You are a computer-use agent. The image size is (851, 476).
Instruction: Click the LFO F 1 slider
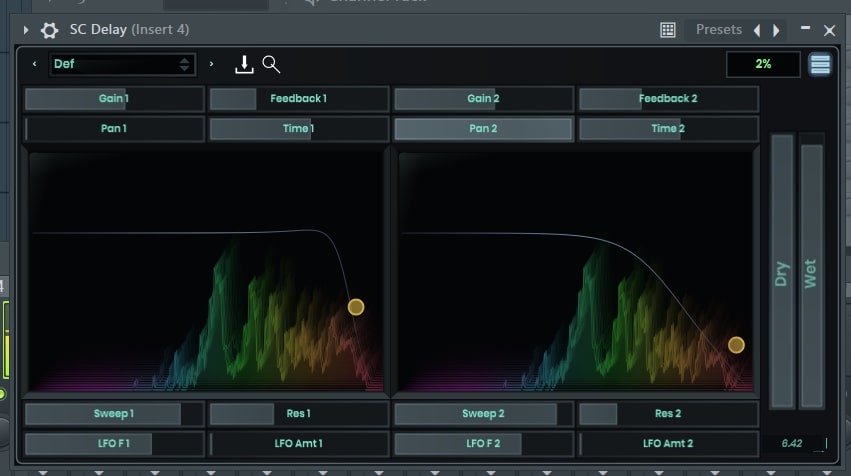[x=114, y=443]
